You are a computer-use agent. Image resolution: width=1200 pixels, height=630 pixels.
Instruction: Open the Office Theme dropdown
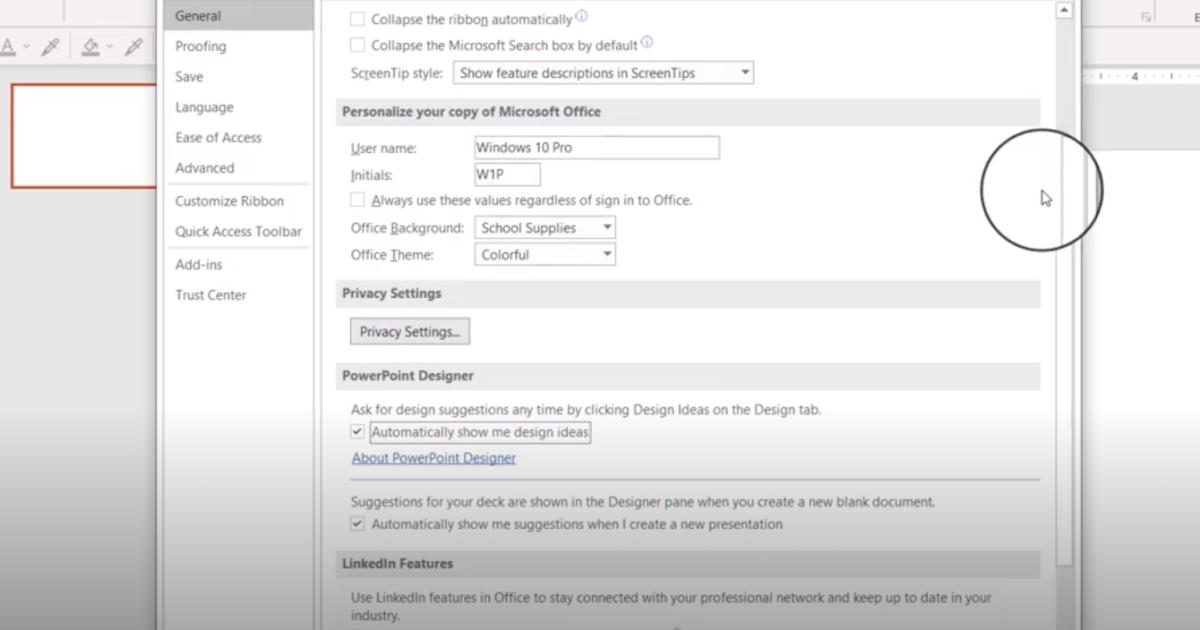[545, 255]
